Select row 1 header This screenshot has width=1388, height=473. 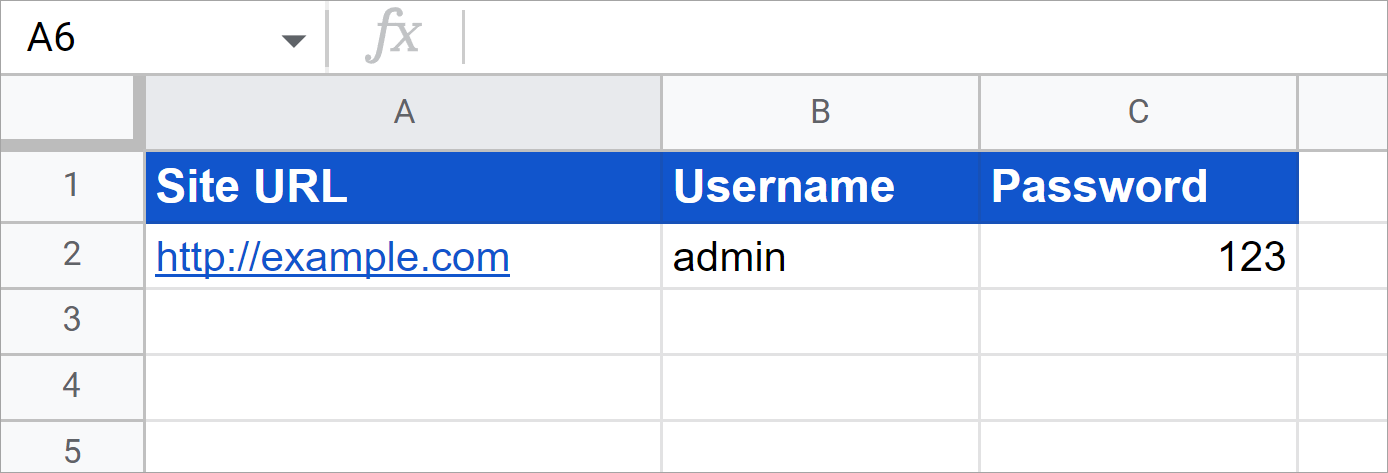tap(72, 186)
